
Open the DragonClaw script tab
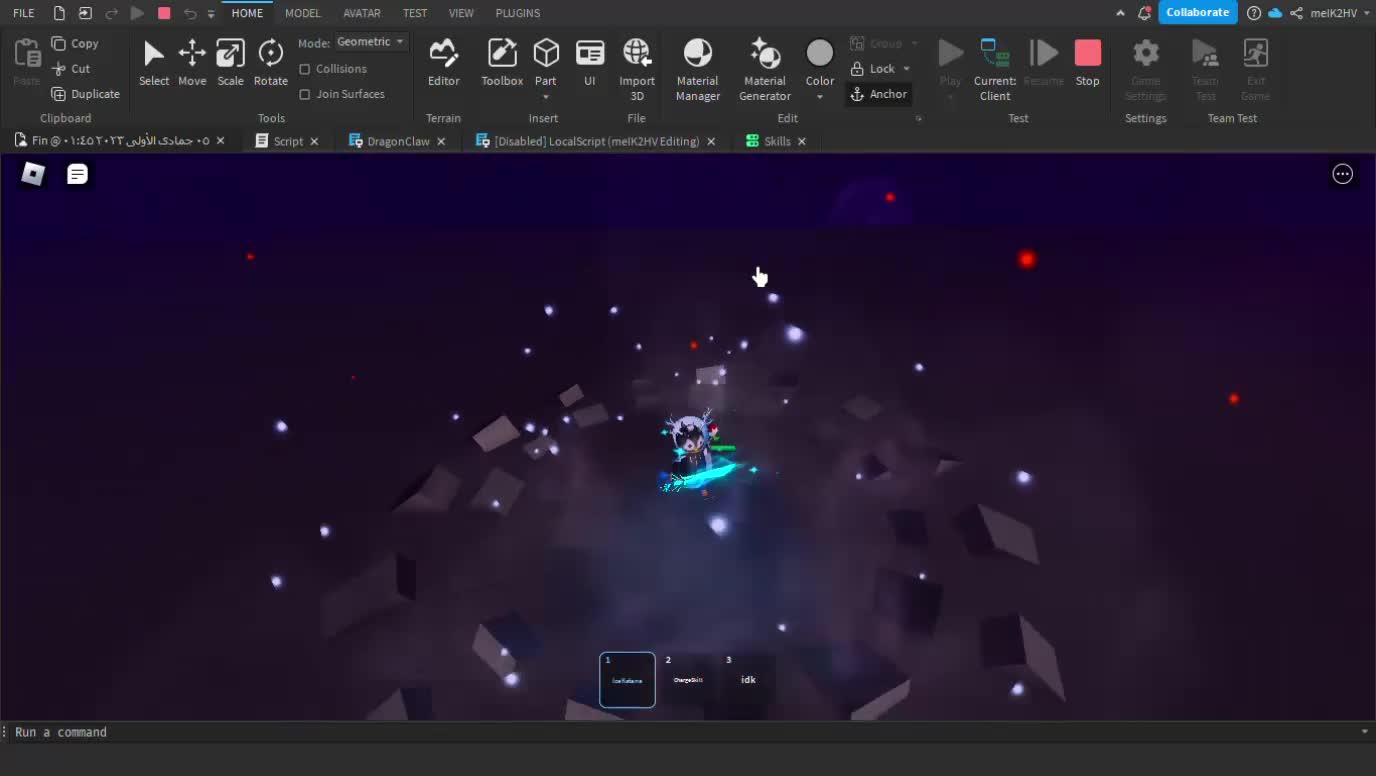(x=397, y=141)
